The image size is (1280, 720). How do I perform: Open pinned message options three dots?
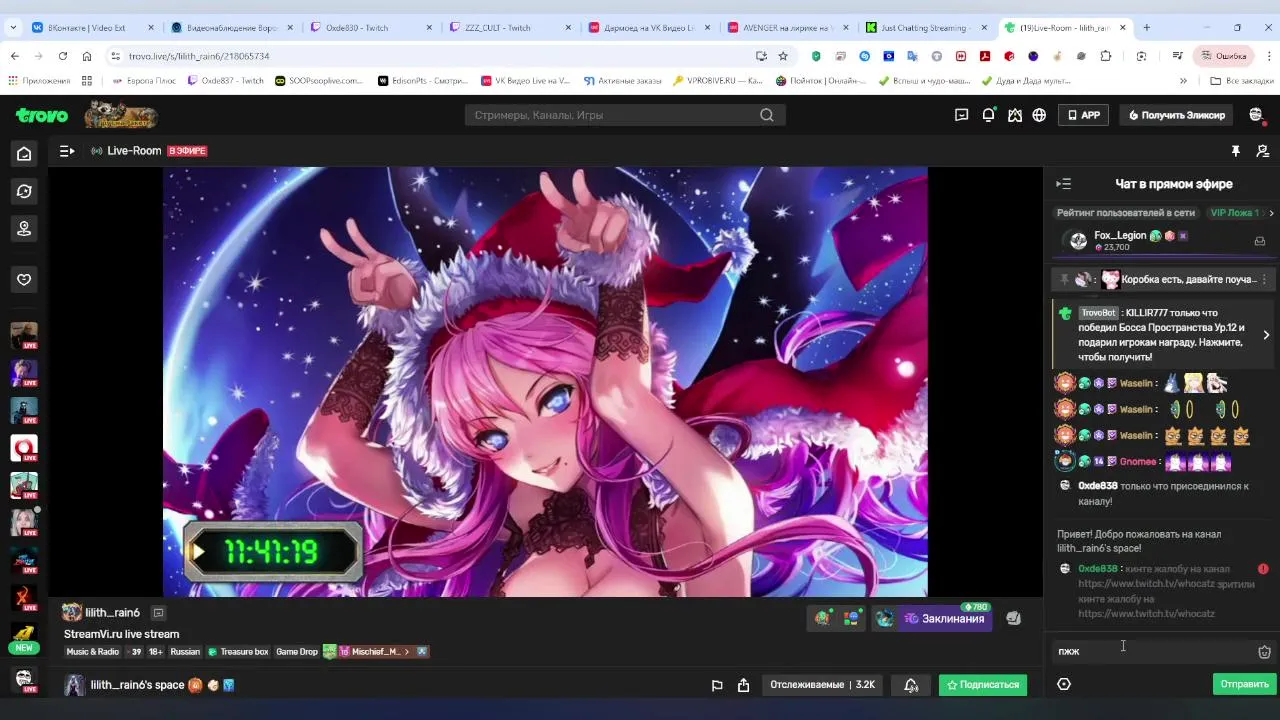click(x=1265, y=280)
